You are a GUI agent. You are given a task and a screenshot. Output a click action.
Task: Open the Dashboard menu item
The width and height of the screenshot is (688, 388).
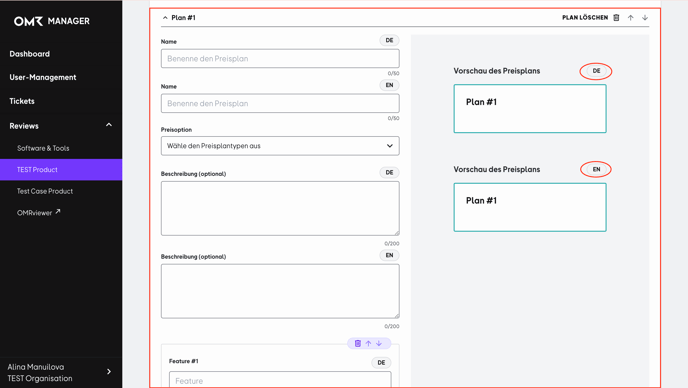pyautogui.click(x=29, y=54)
